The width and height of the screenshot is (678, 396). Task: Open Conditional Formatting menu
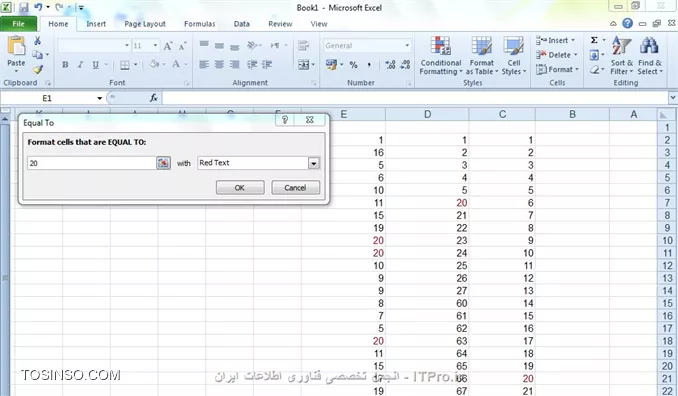[x=441, y=56]
